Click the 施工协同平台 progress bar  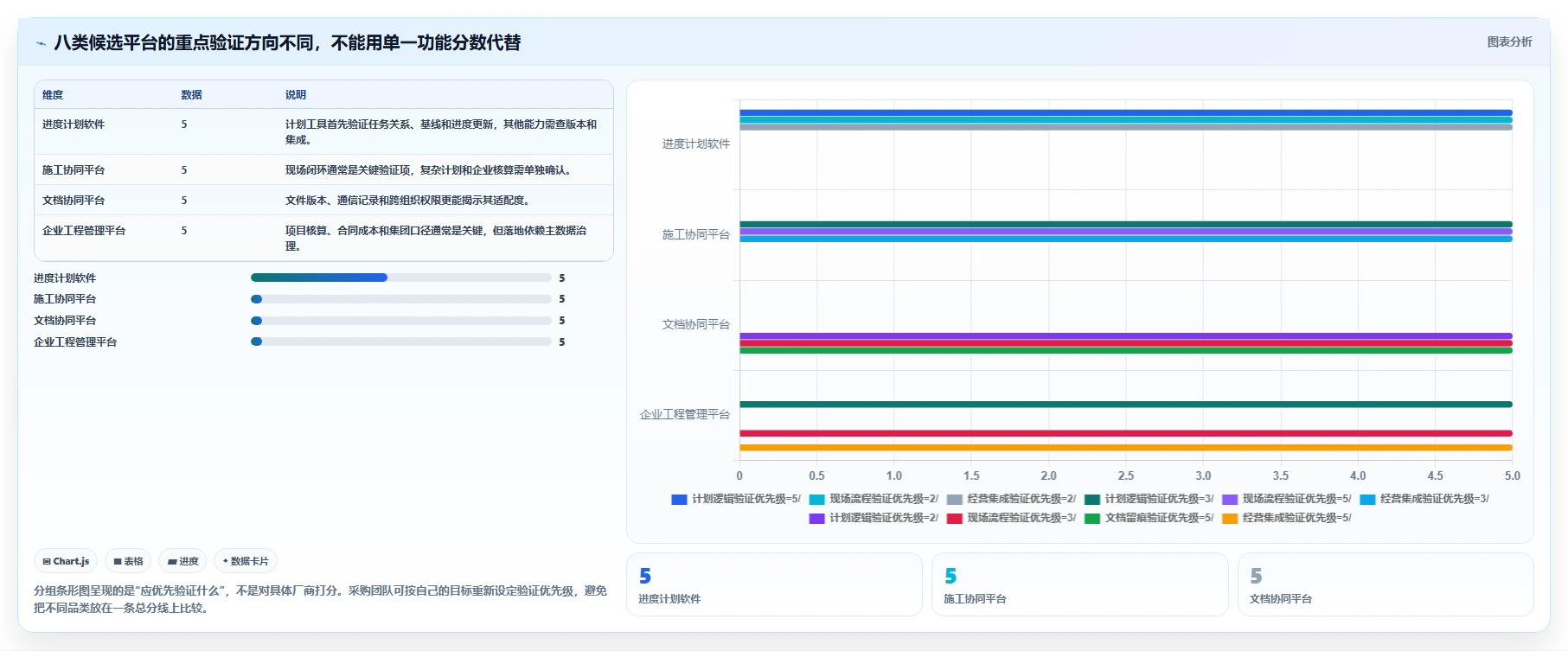[401, 299]
